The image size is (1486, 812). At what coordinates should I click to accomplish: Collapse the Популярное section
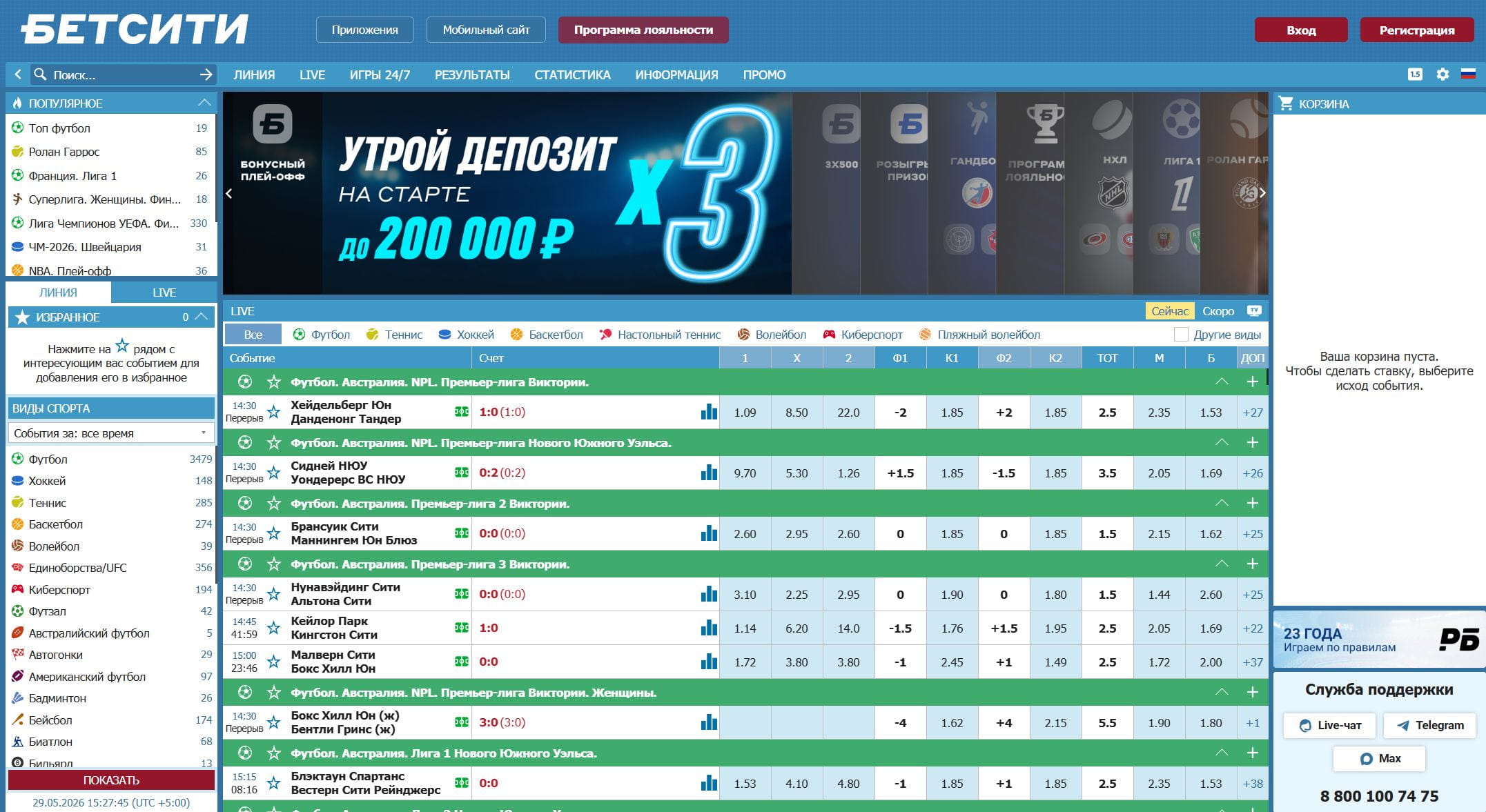204,103
